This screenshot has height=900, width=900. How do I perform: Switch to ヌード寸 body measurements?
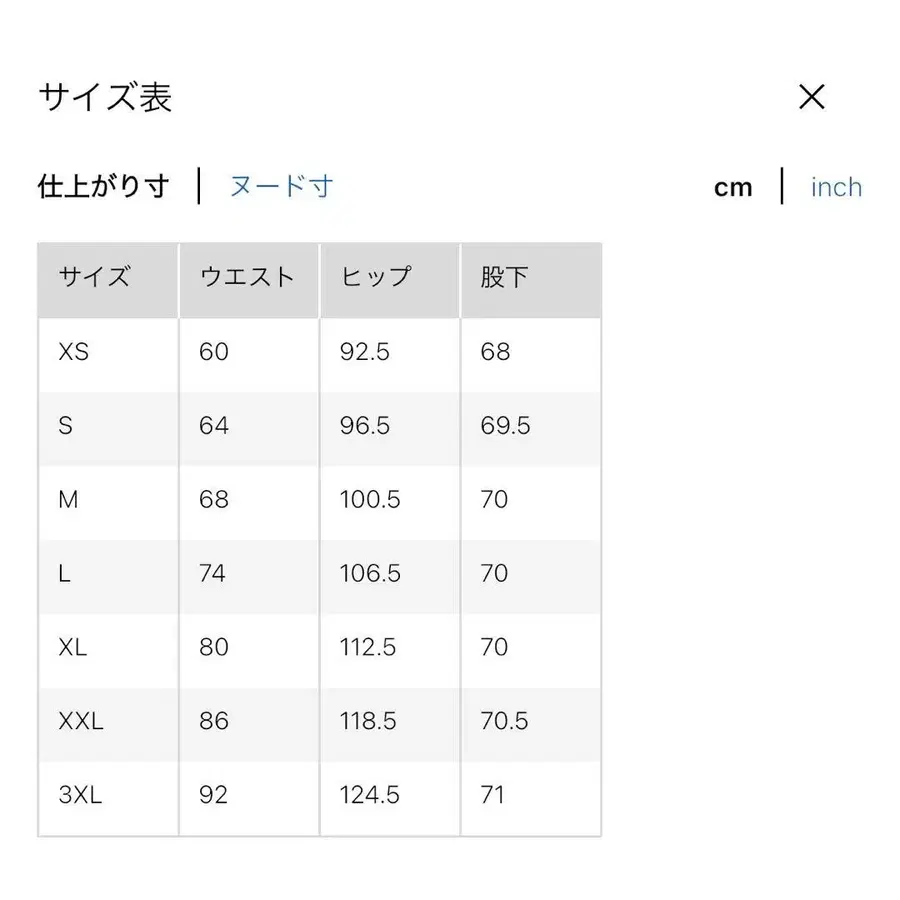[x=280, y=186]
